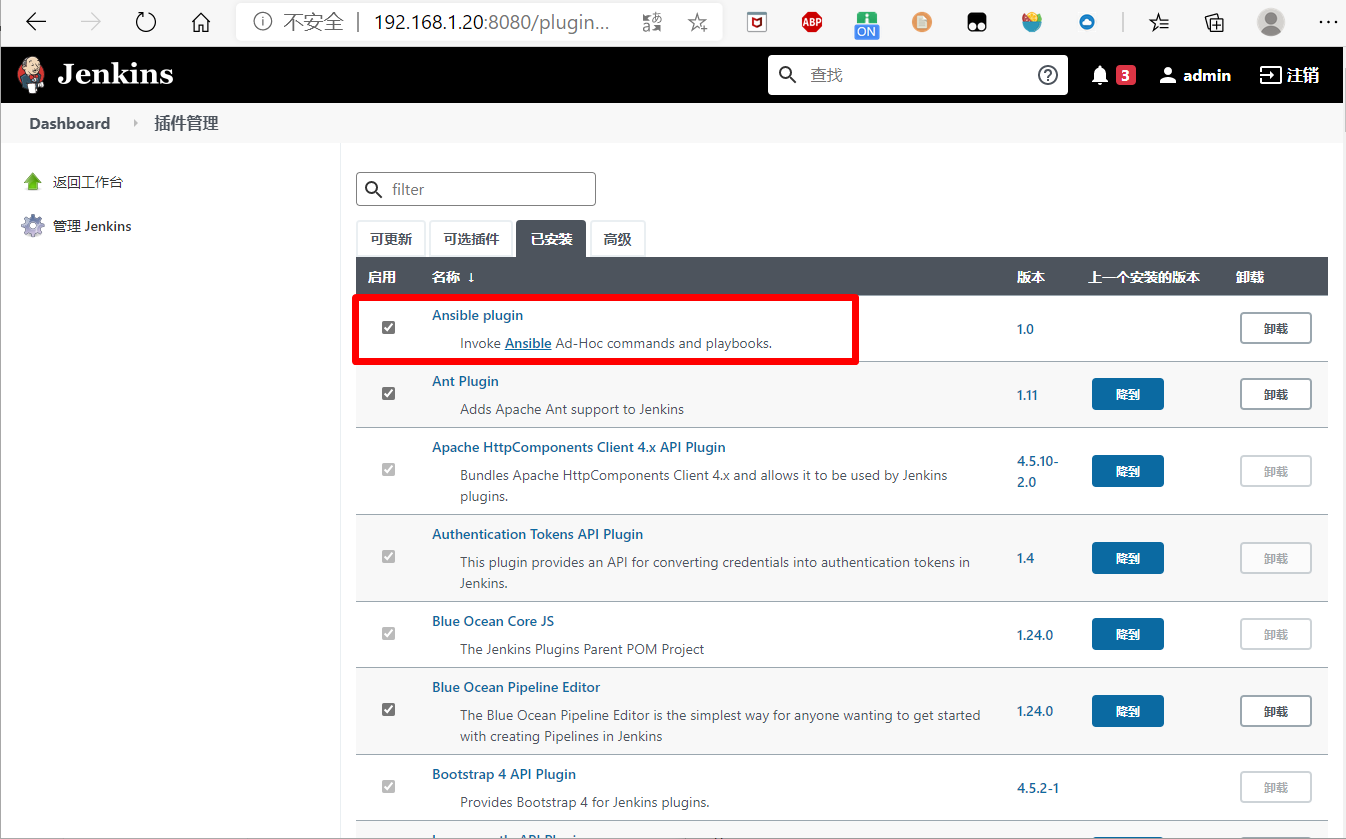This screenshot has width=1346, height=839.
Task: Disable the Ant Plugin checkbox
Action: 389,393
